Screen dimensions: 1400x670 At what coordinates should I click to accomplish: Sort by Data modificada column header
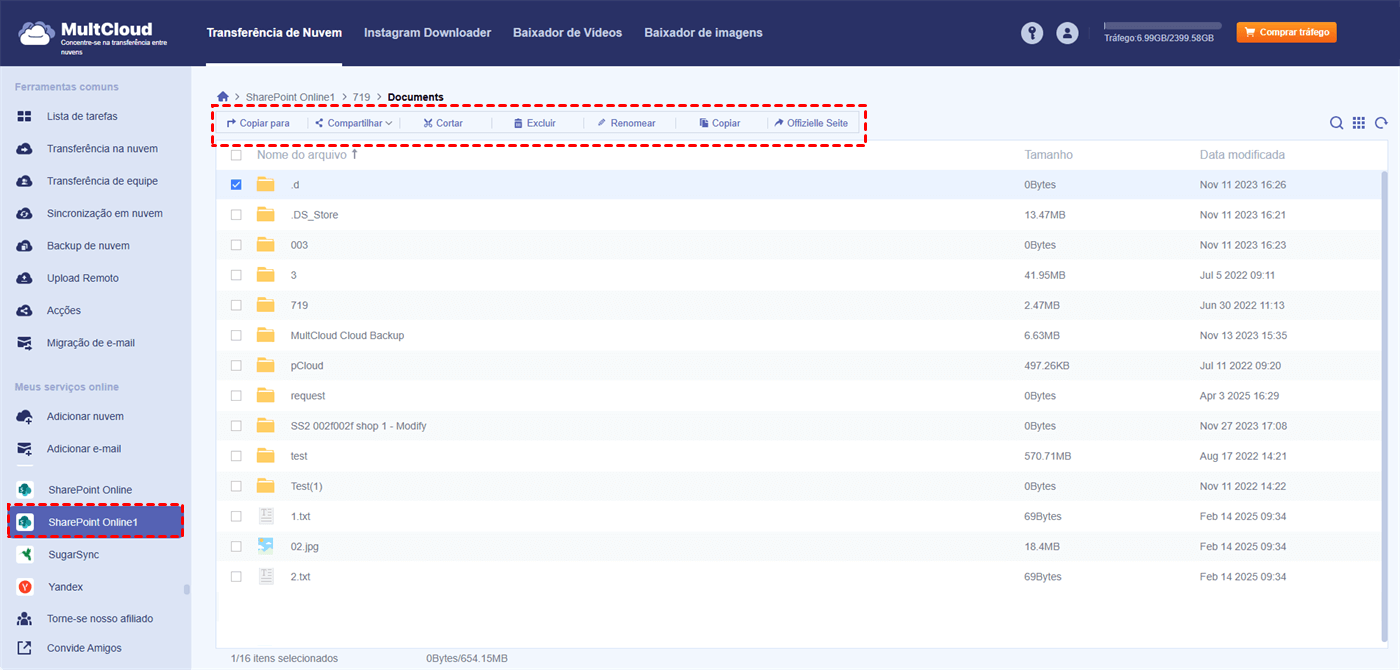(x=1242, y=155)
